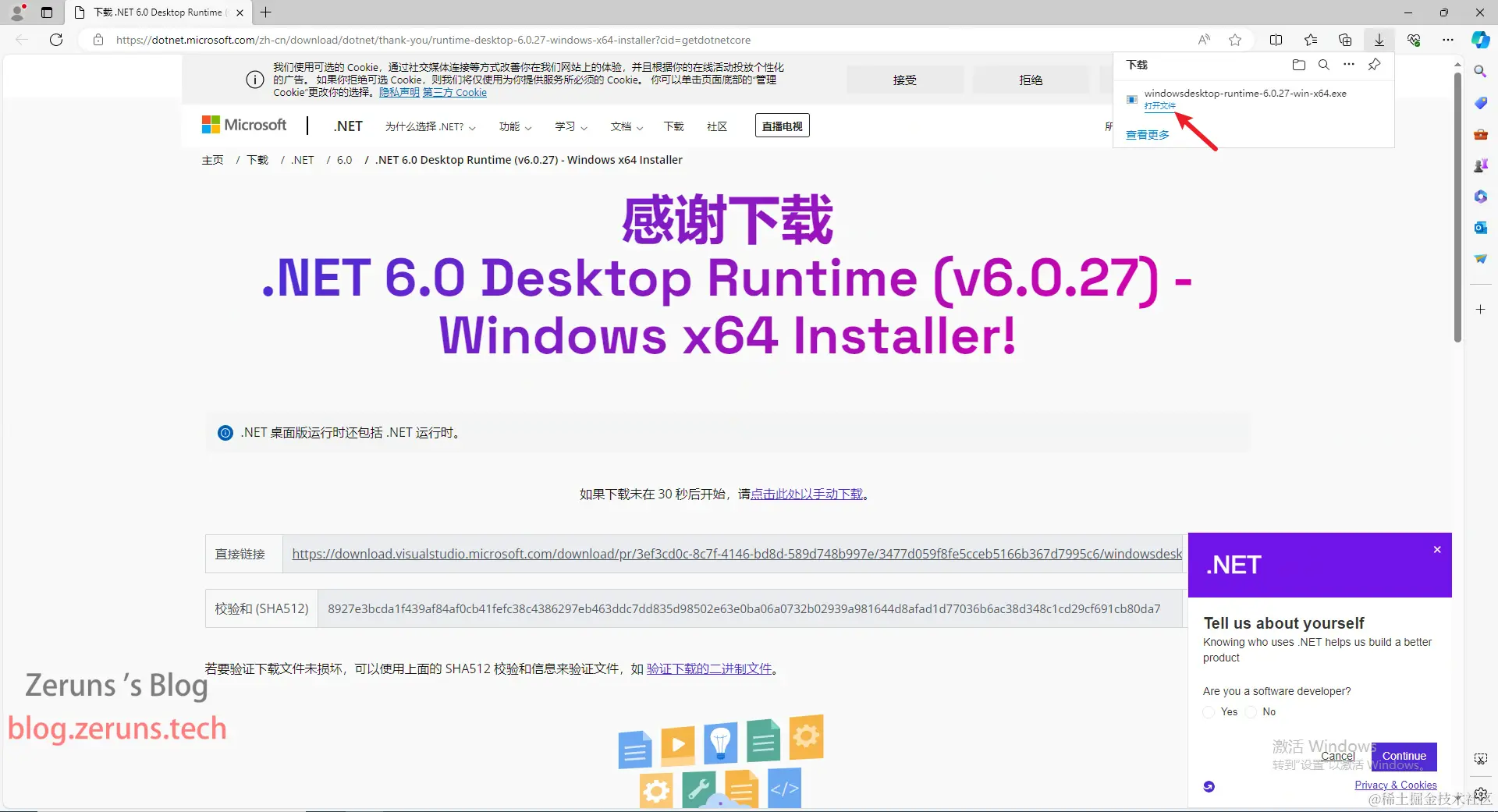
Task: Toggle the Downloads toolbar icon
Action: (1379, 40)
